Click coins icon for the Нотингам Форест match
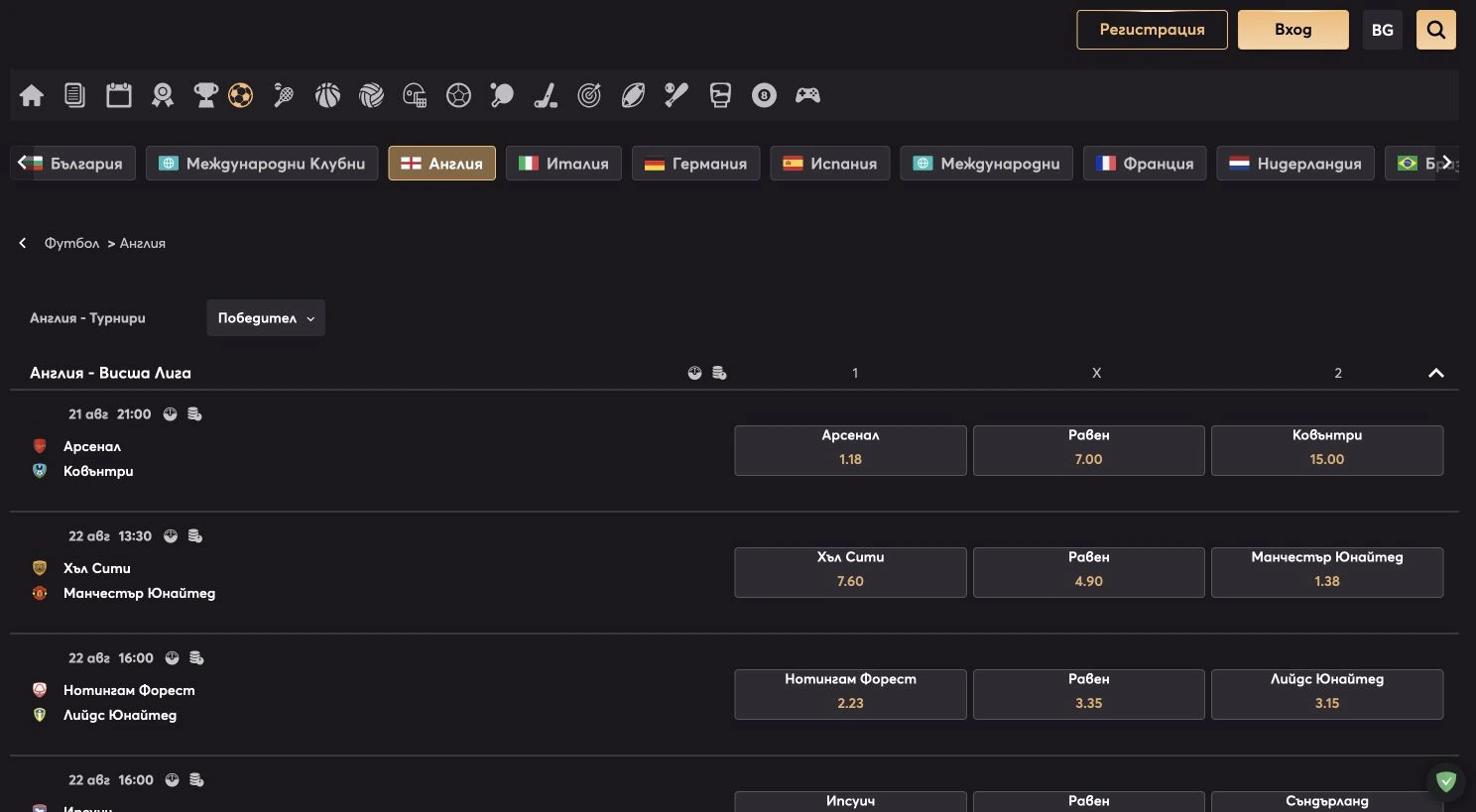 [x=196, y=658]
